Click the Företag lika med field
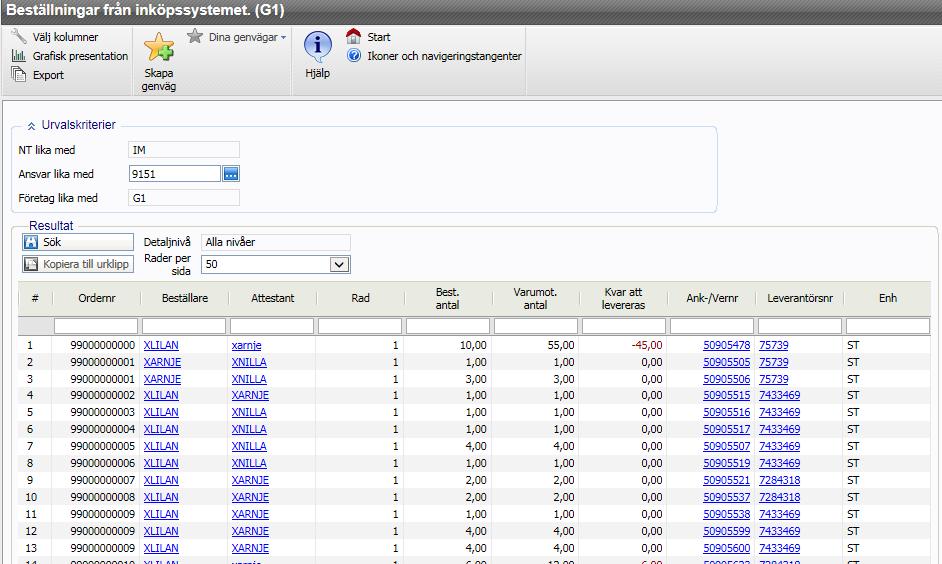Image resolution: width=942 pixels, height=564 pixels. [x=184, y=198]
